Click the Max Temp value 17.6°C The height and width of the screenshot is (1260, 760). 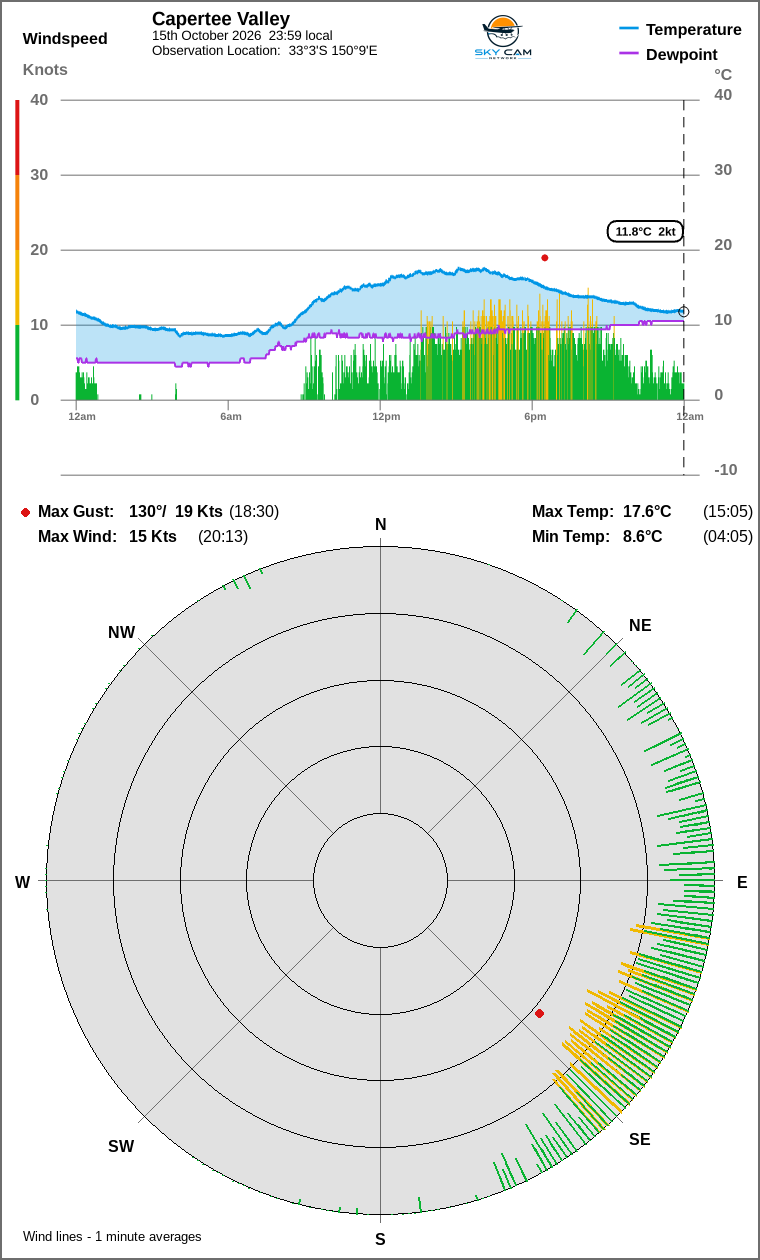pyautogui.click(x=647, y=512)
